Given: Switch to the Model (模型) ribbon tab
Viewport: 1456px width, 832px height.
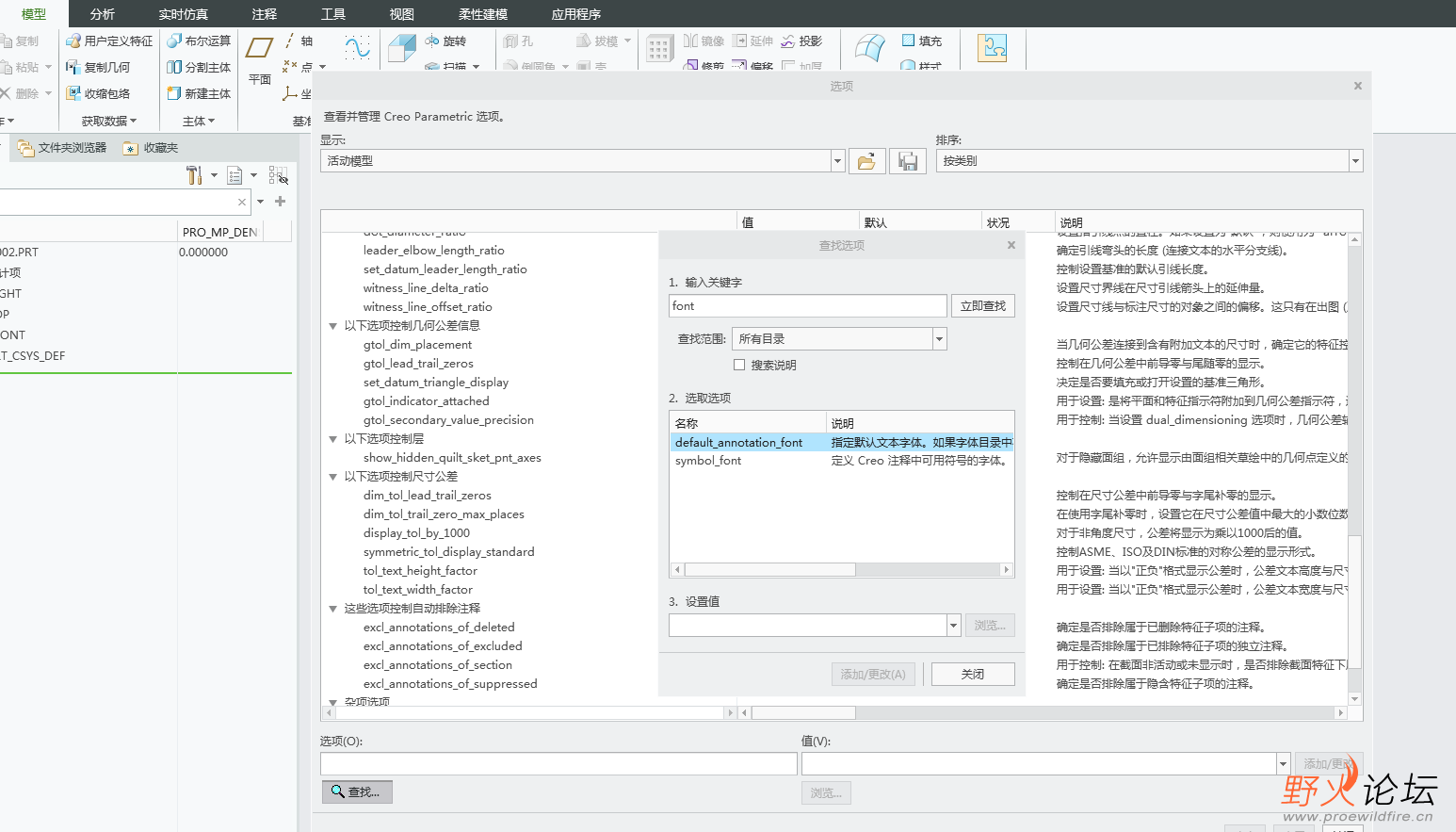Looking at the screenshot, I should (34, 14).
